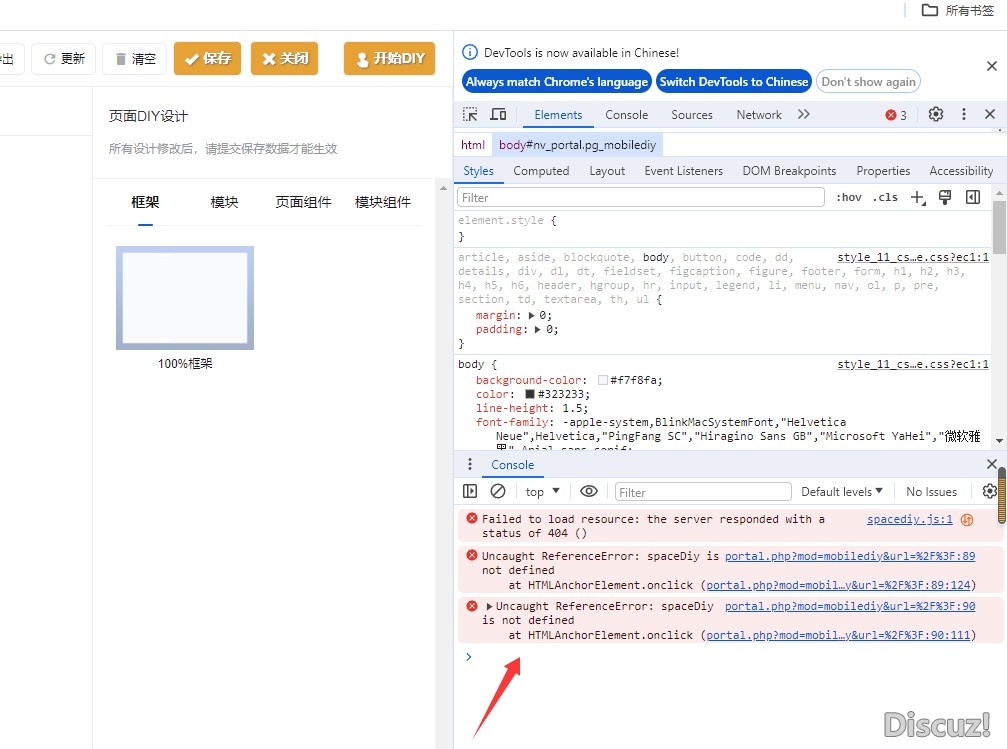
Task: Open the spacediy.js:1 source link
Action: pos(909,519)
